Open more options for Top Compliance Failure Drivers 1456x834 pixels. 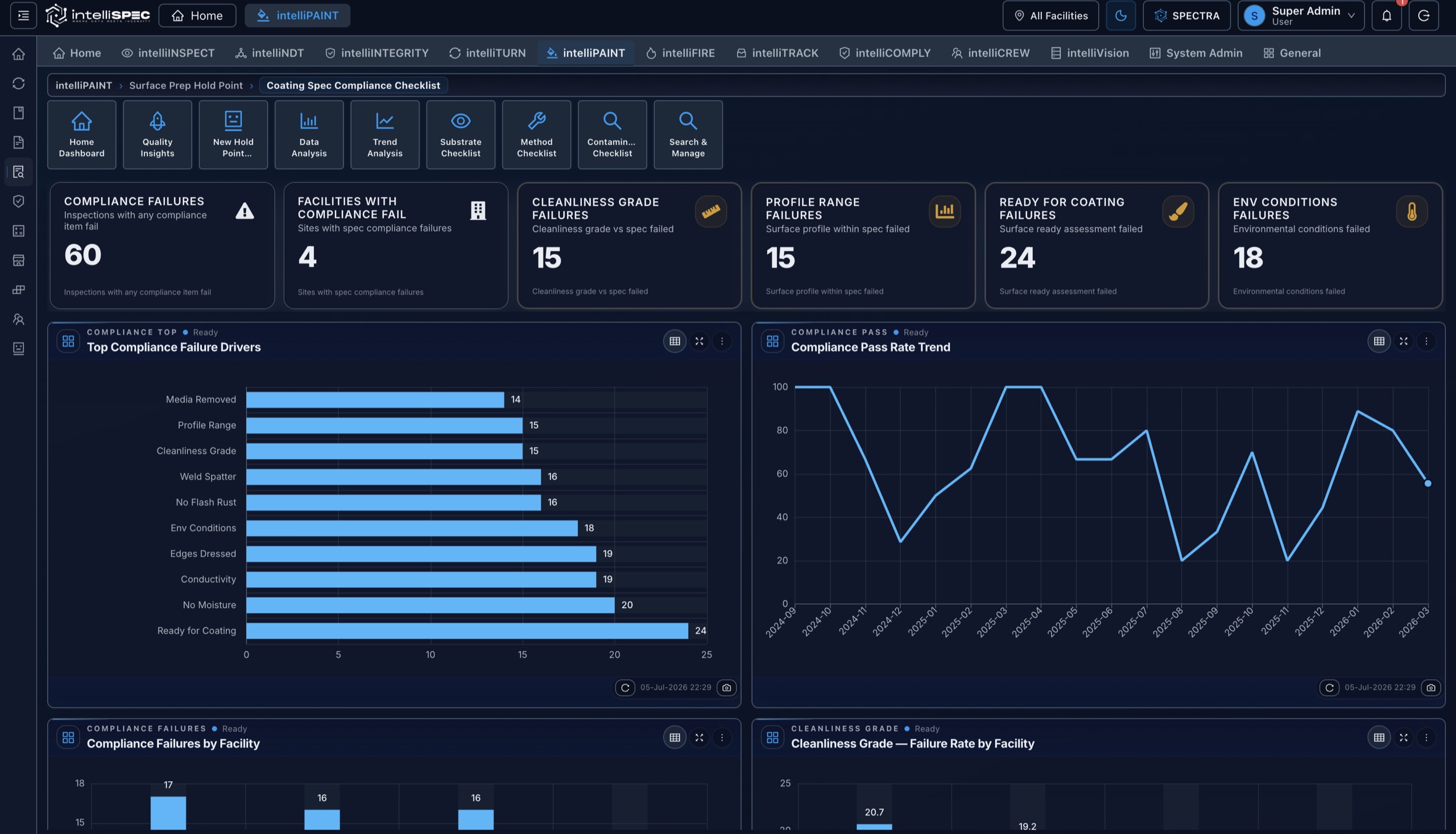(x=721, y=341)
